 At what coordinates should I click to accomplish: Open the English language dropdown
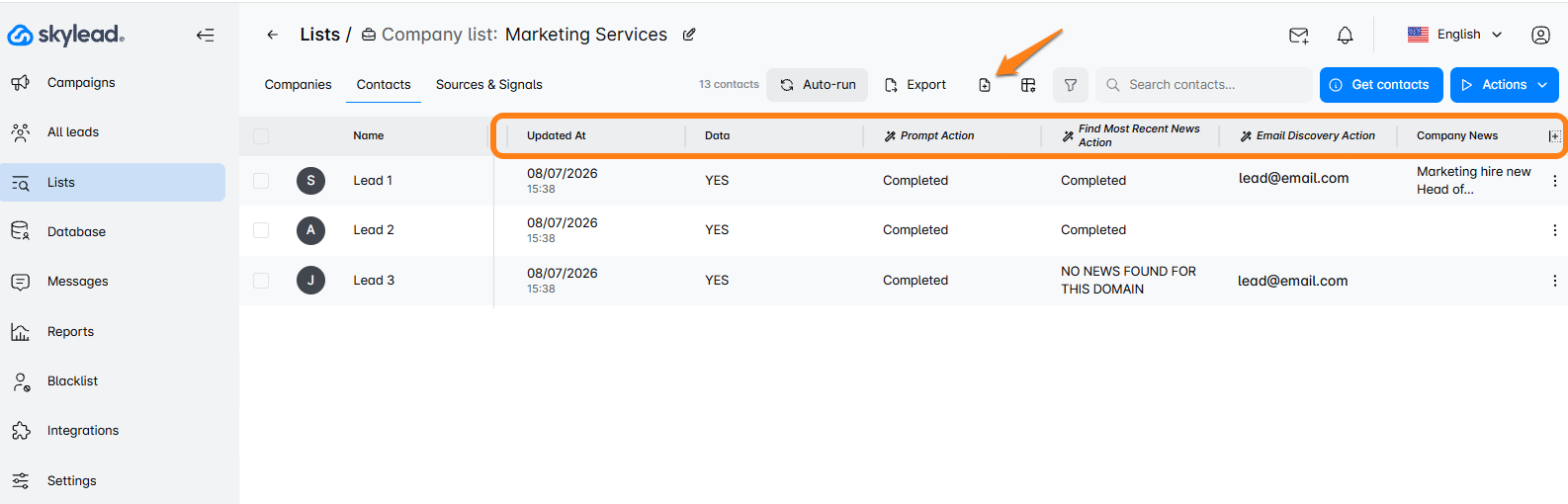[1454, 35]
